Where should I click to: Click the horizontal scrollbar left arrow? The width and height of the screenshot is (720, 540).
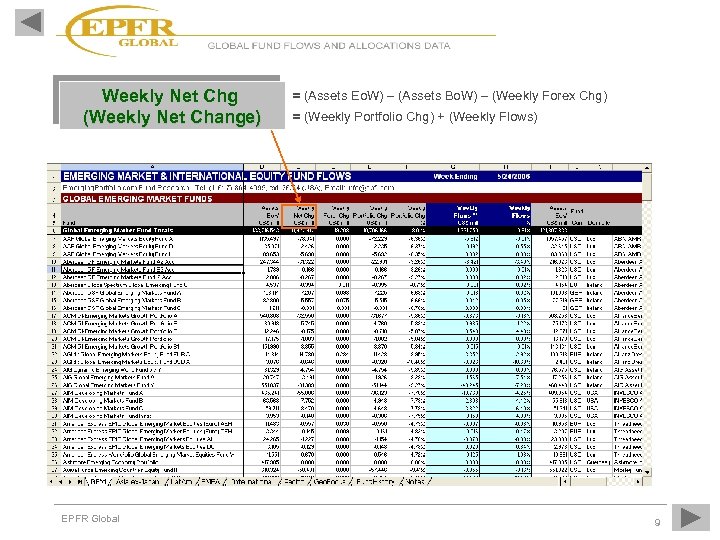click(x=565, y=482)
